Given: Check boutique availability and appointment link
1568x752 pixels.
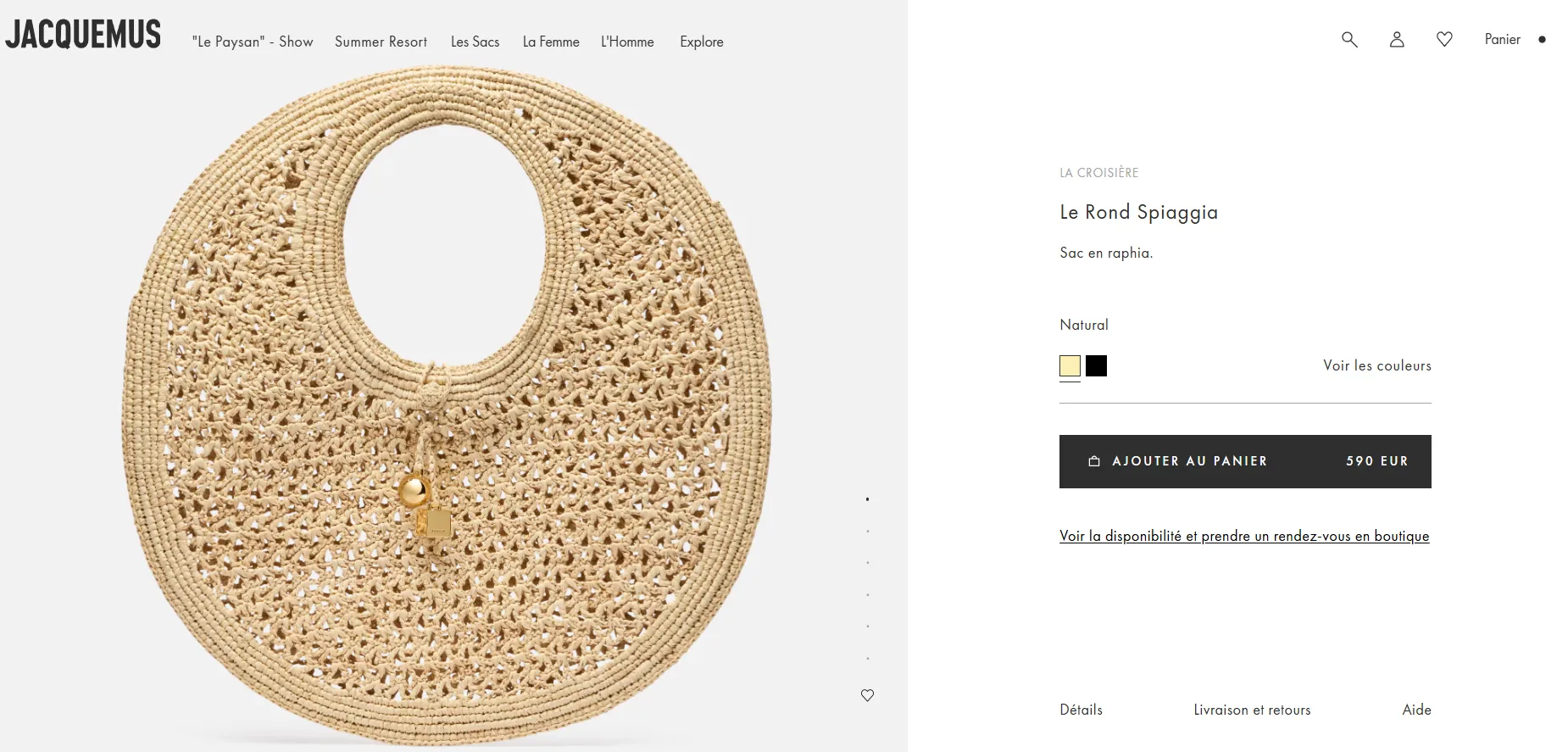Looking at the screenshot, I should (1244, 536).
